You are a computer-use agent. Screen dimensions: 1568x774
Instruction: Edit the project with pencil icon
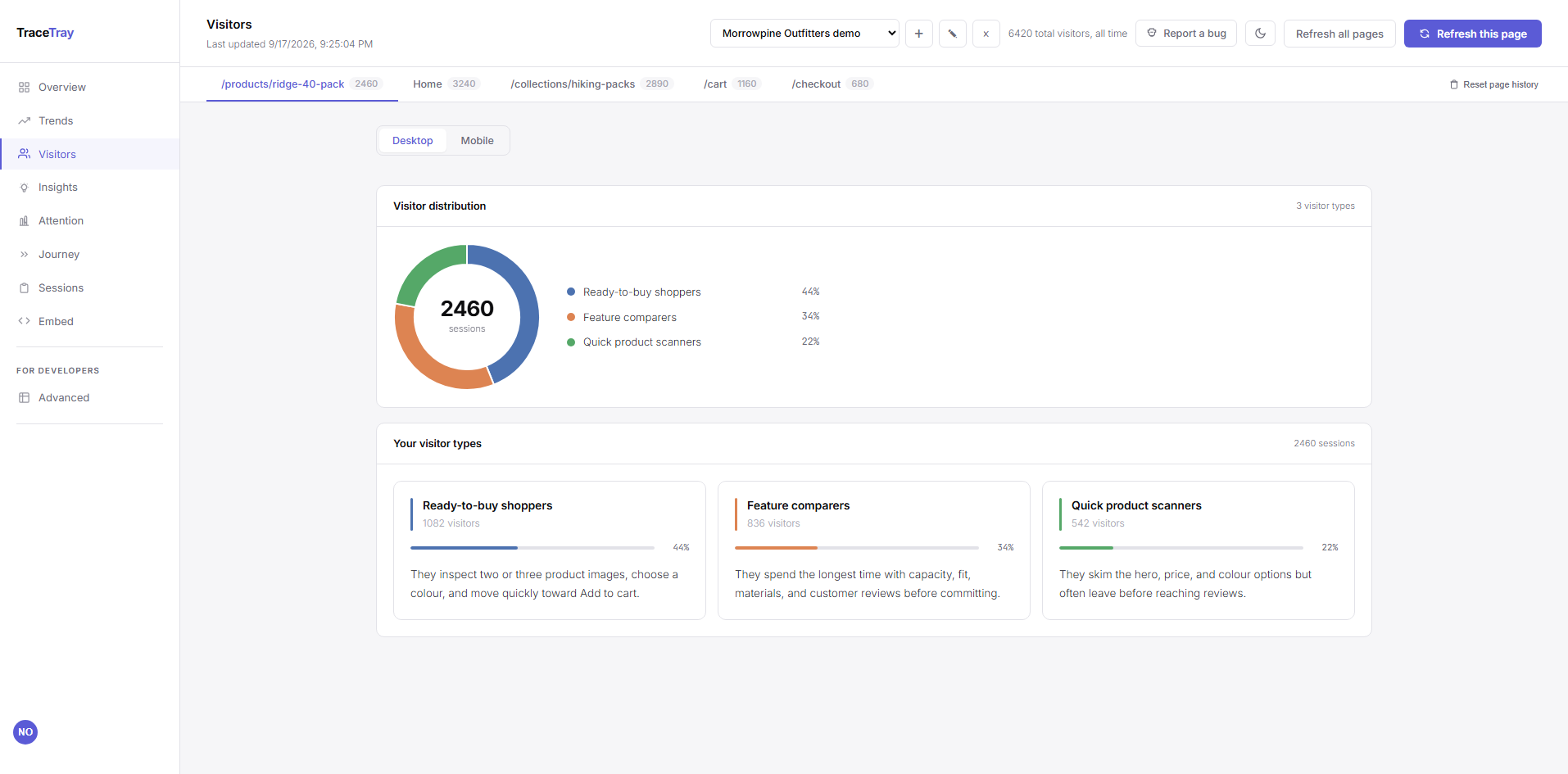(x=953, y=34)
